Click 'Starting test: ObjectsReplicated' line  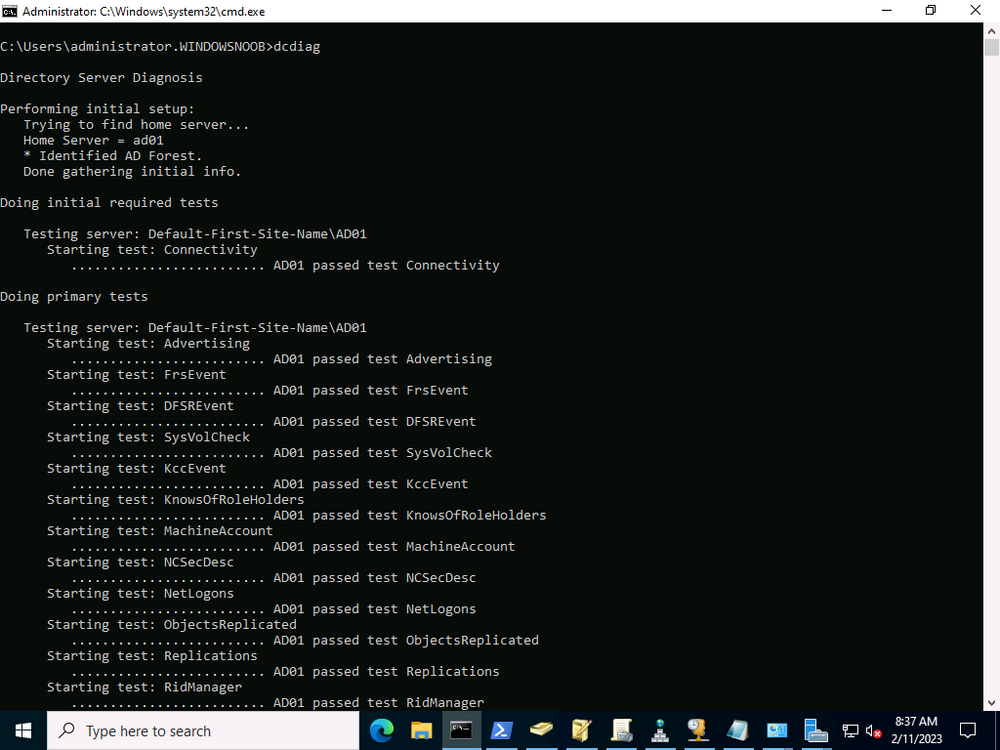click(172, 624)
